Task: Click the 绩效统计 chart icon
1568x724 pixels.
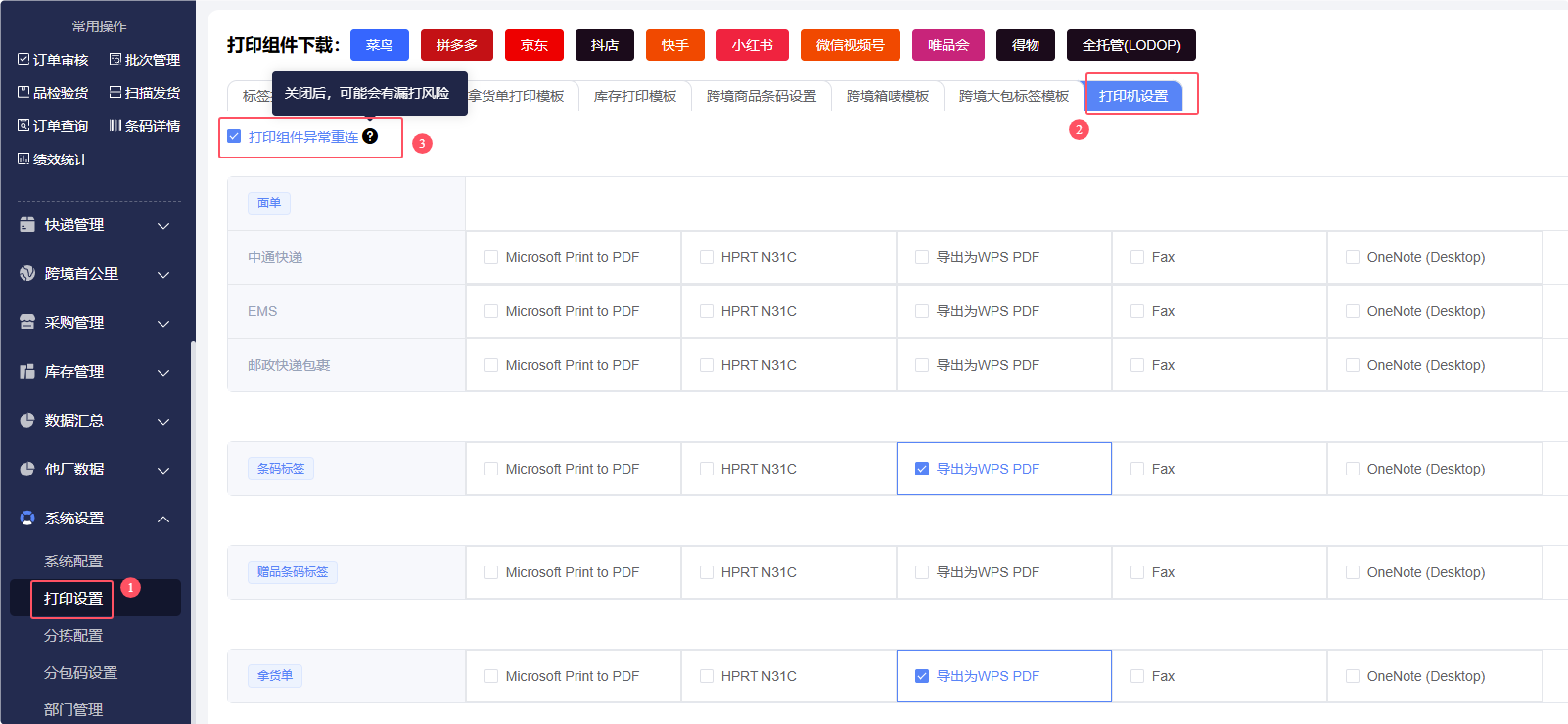Action: pos(23,159)
